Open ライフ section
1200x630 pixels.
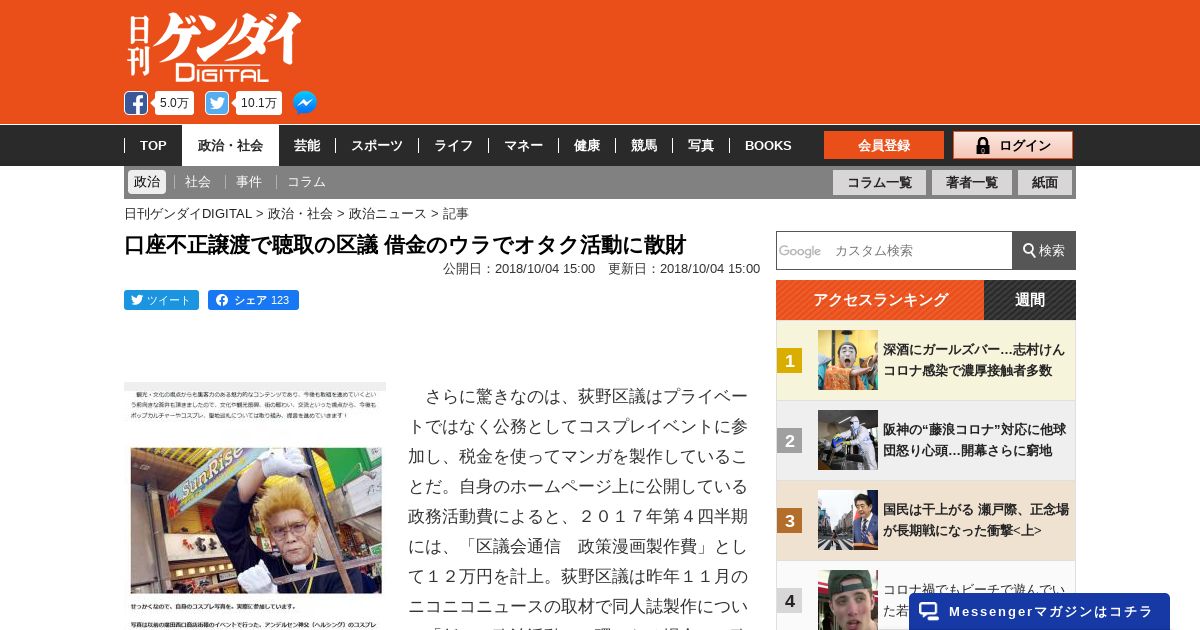[453, 145]
